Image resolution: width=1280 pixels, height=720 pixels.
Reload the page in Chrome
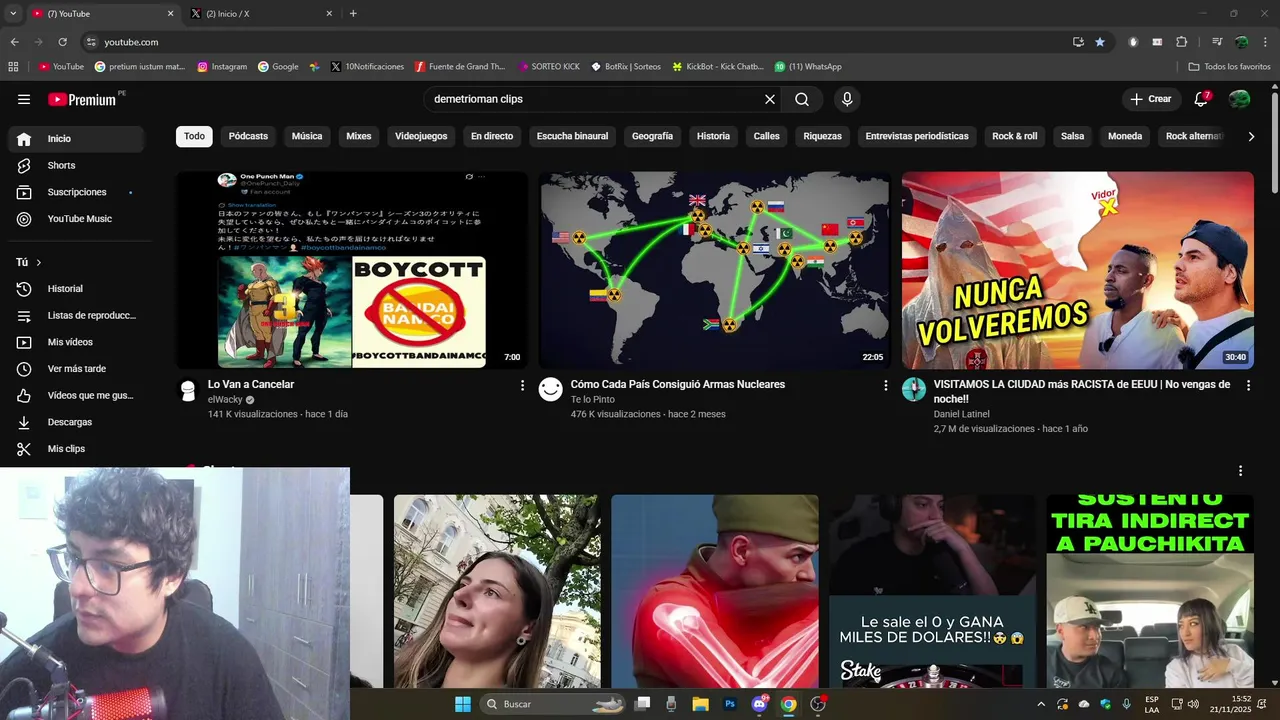pos(62,42)
